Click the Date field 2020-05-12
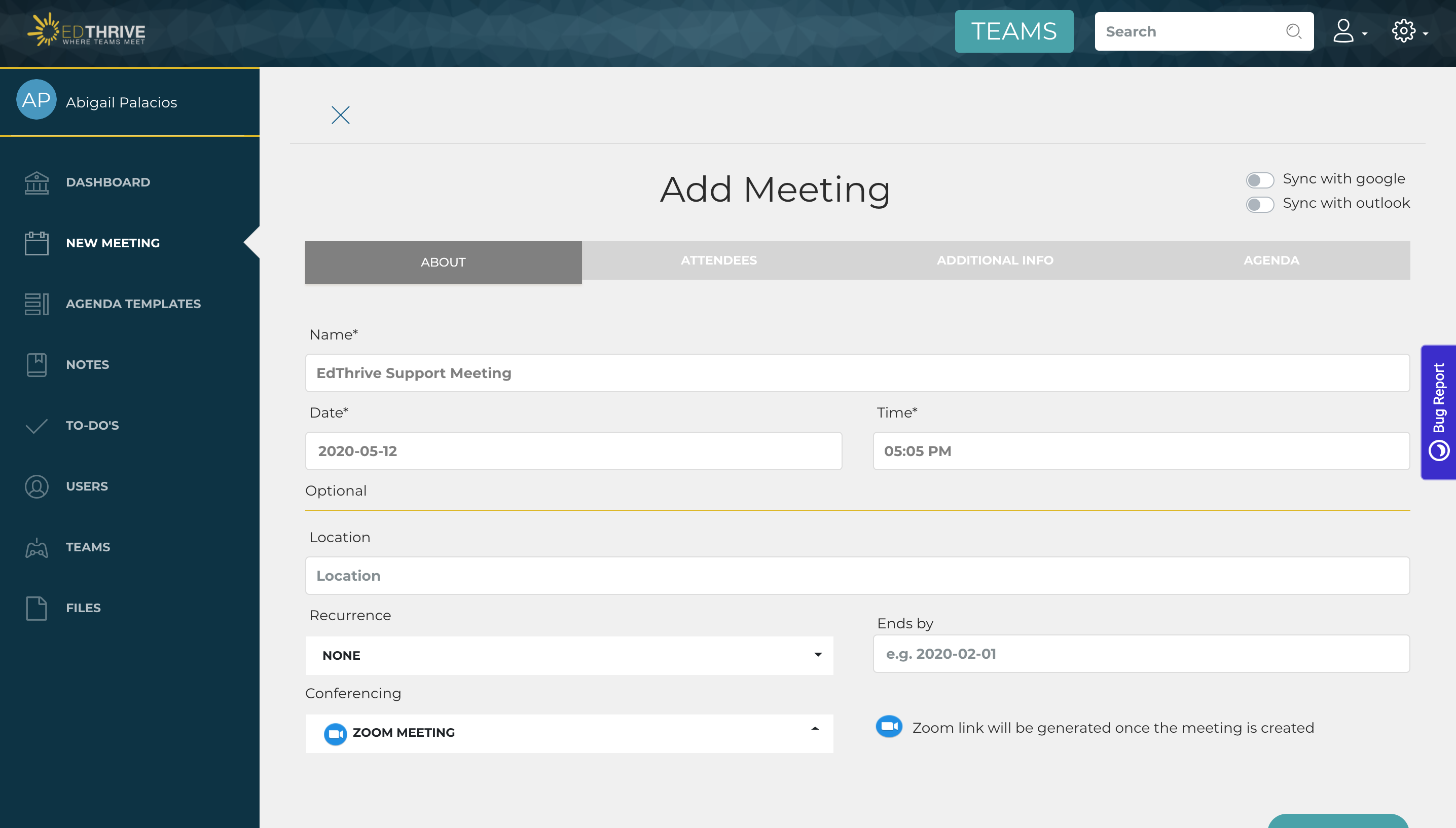 [573, 451]
